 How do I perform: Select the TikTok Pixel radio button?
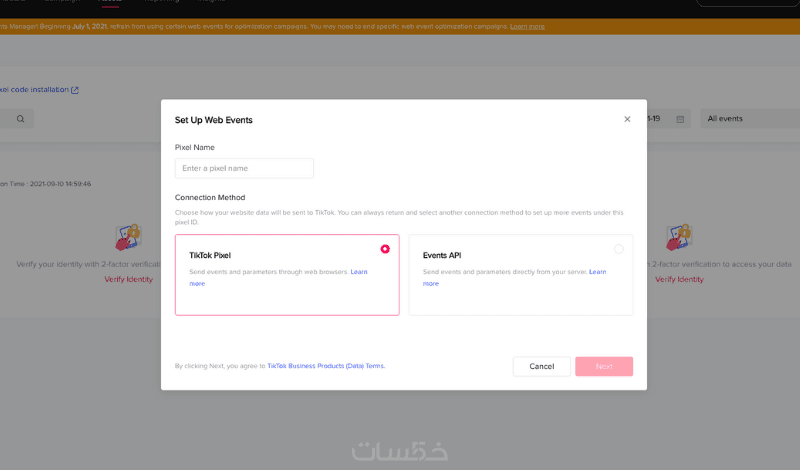click(385, 249)
